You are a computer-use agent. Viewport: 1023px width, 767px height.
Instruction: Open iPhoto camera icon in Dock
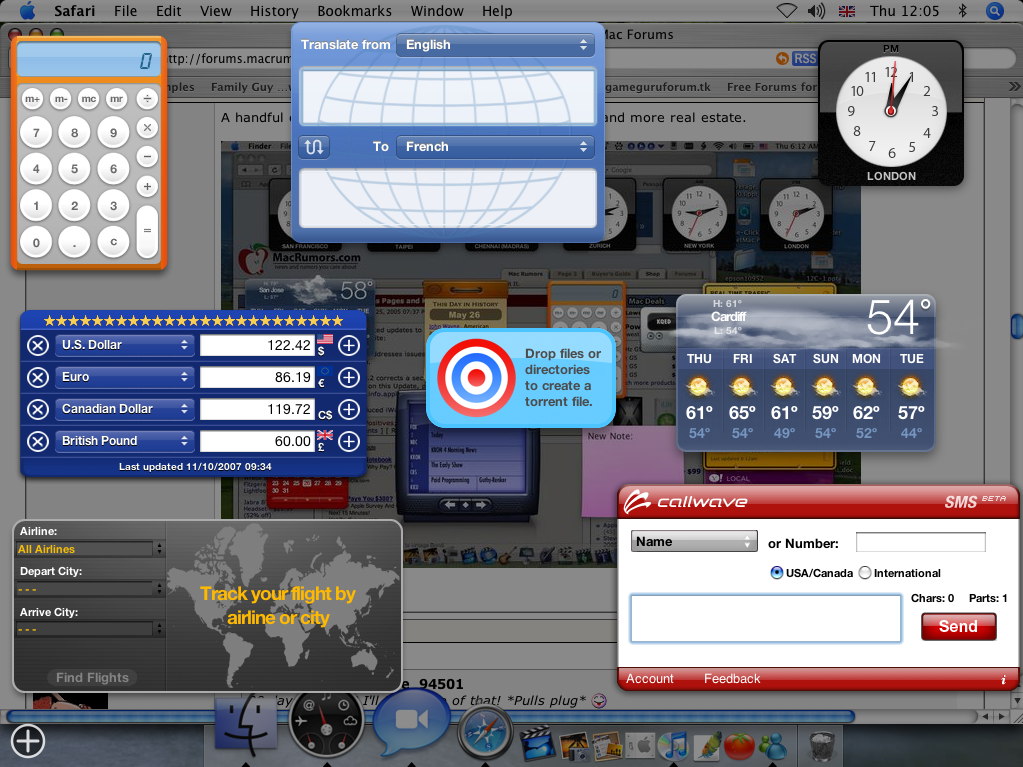coord(573,745)
